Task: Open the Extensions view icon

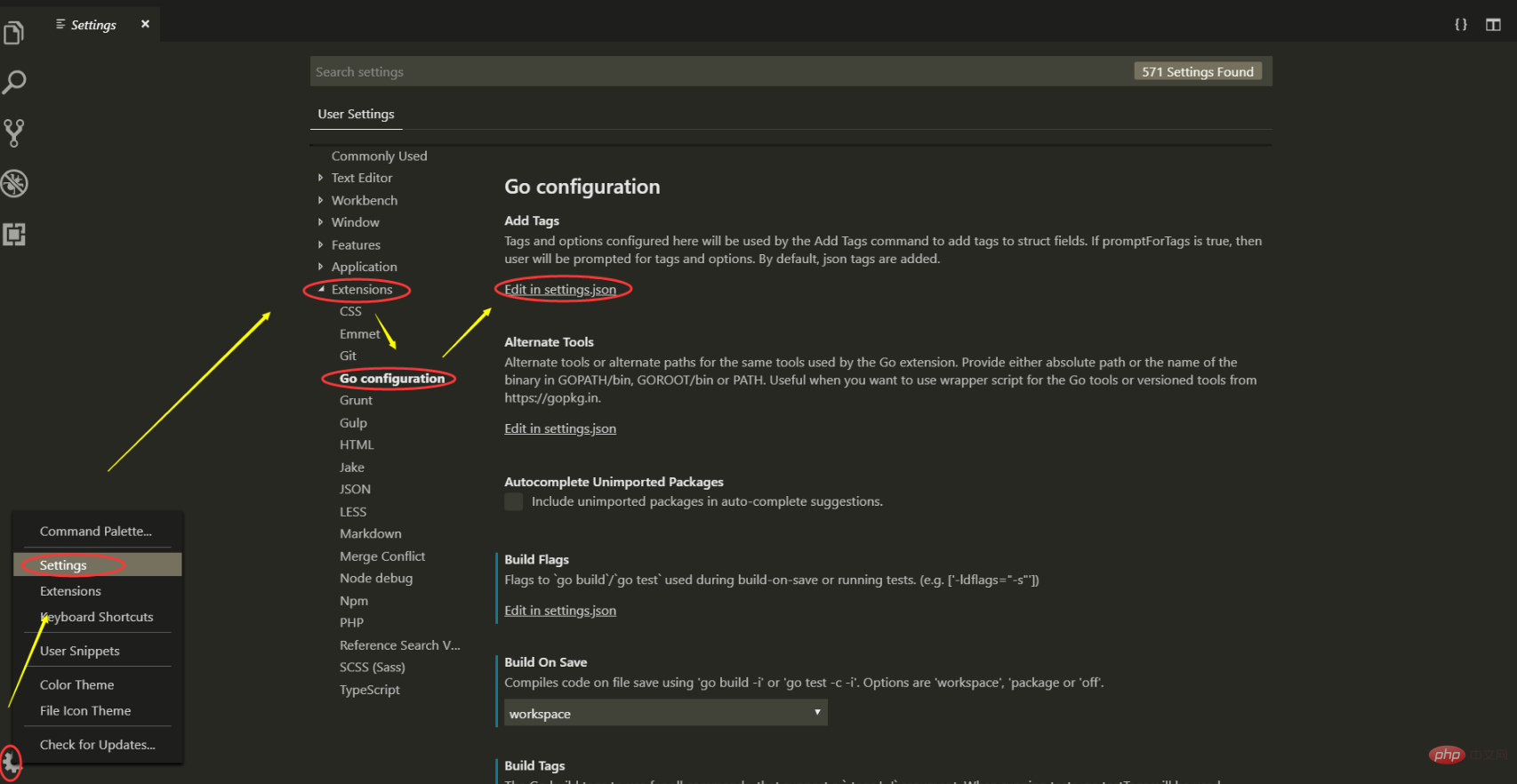Action: coord(13,235)
